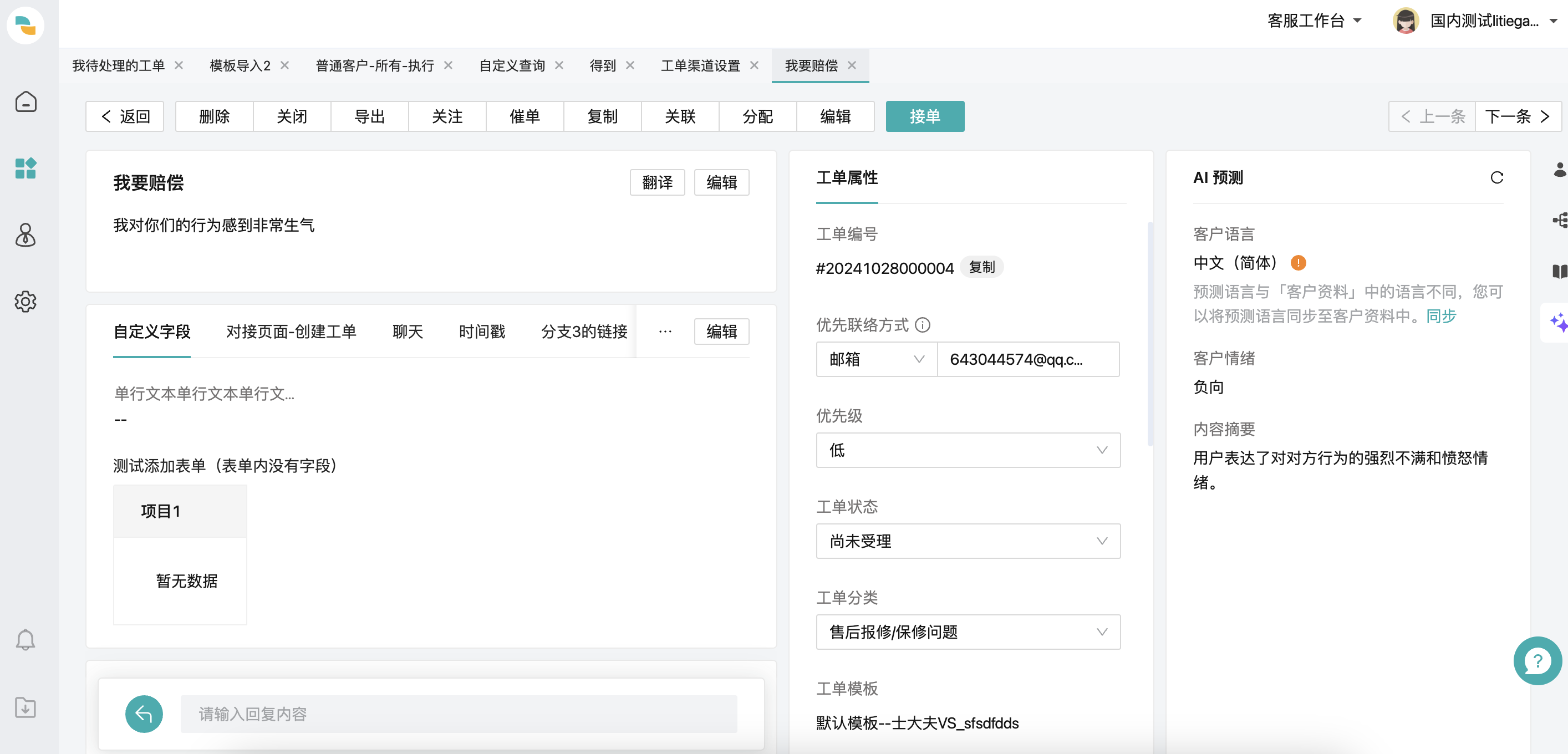Click the 关注 button
Image resolution: width=1568 pixels, height=754 pixels.
(x=447, y=116)
